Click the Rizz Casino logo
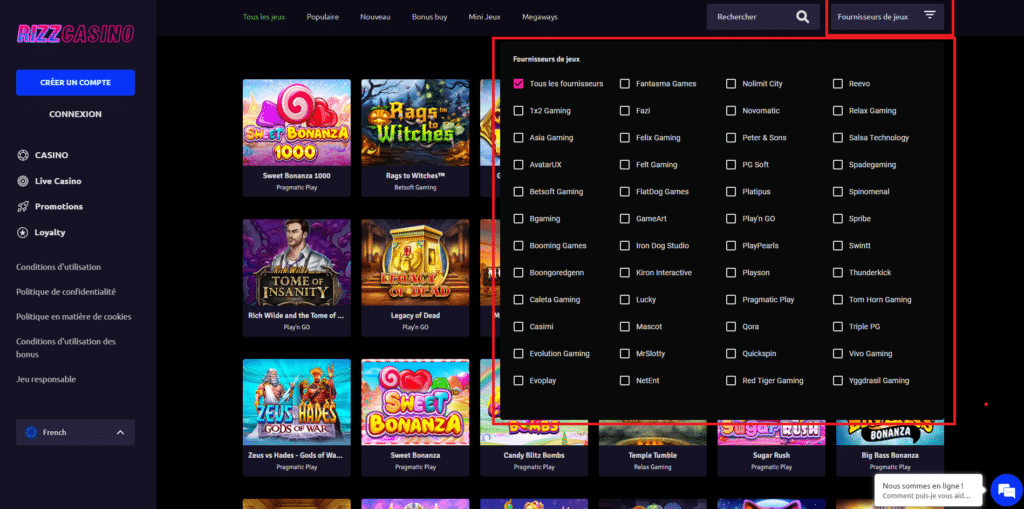 tap(75, 34)
